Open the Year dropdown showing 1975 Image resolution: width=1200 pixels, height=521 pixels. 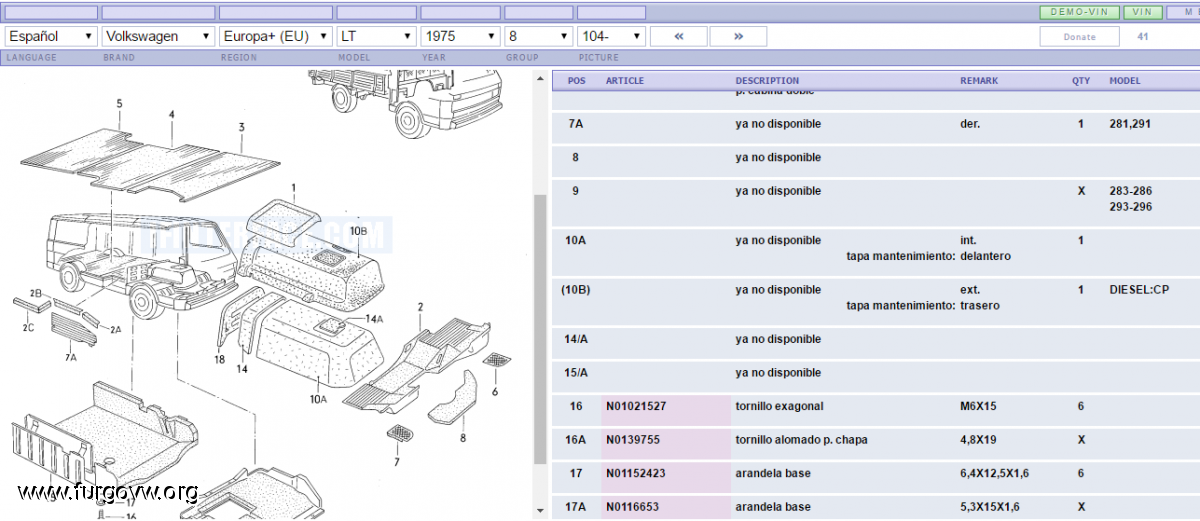click(460, 36)
